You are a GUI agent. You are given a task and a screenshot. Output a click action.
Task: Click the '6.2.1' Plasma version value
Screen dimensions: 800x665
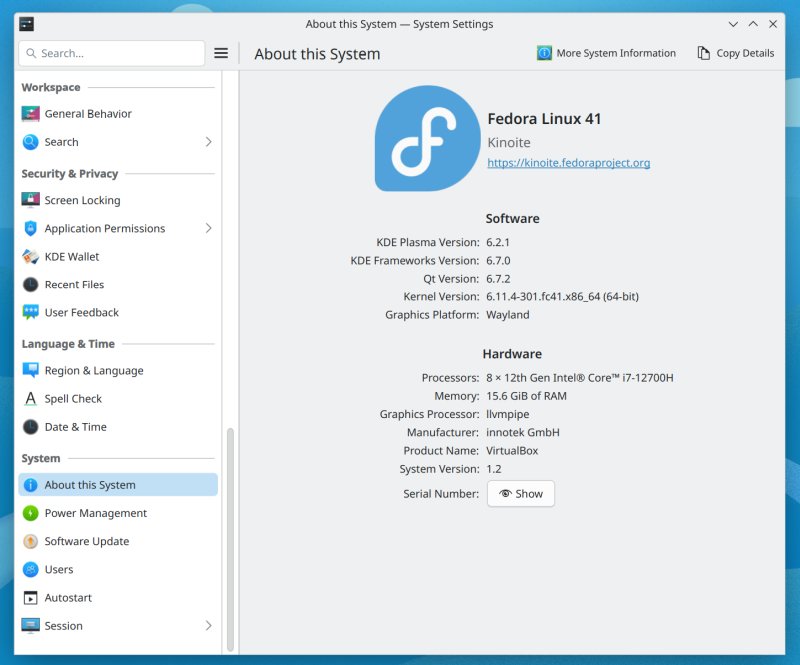(x=497, y=242)
